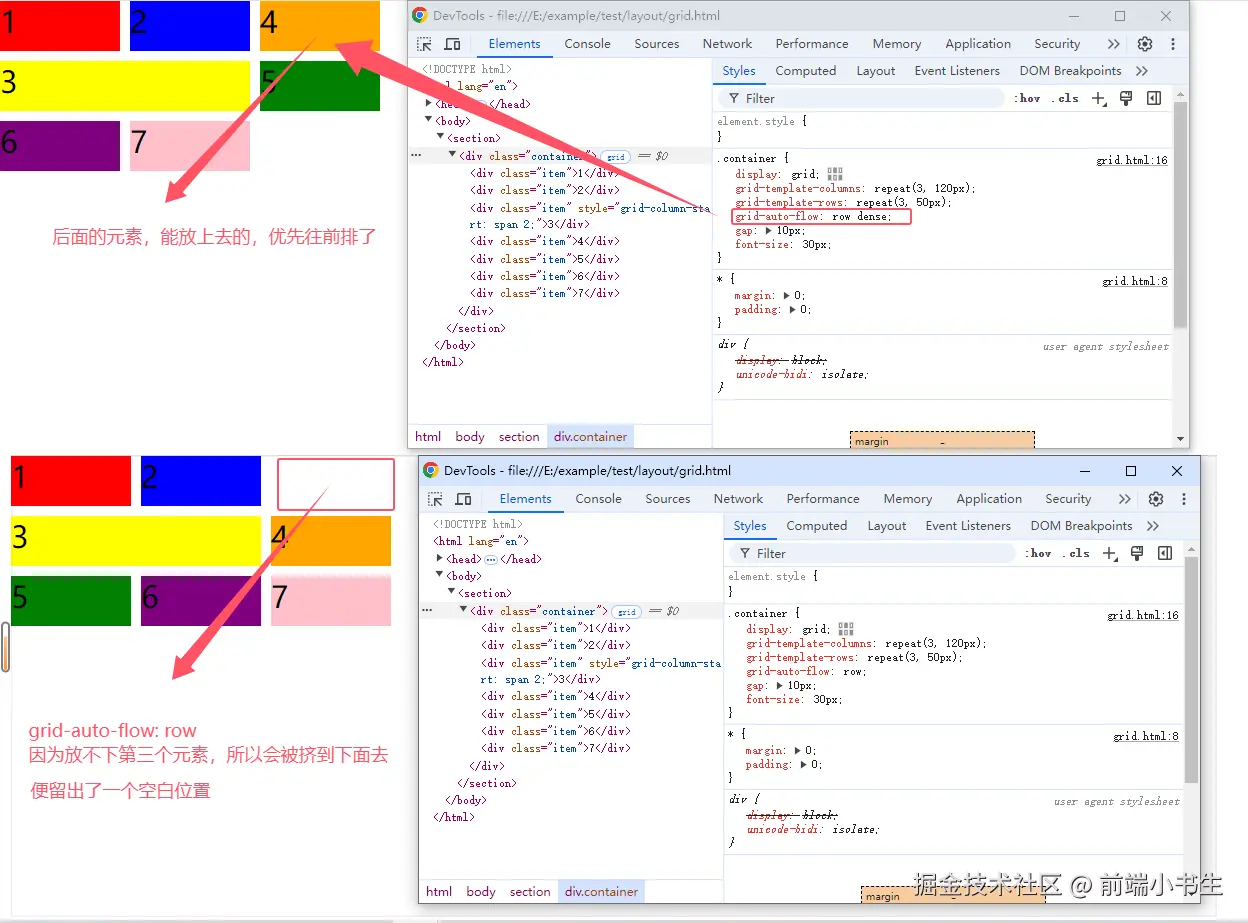Add new style rule in upper DevTools

coord(1099,98)
